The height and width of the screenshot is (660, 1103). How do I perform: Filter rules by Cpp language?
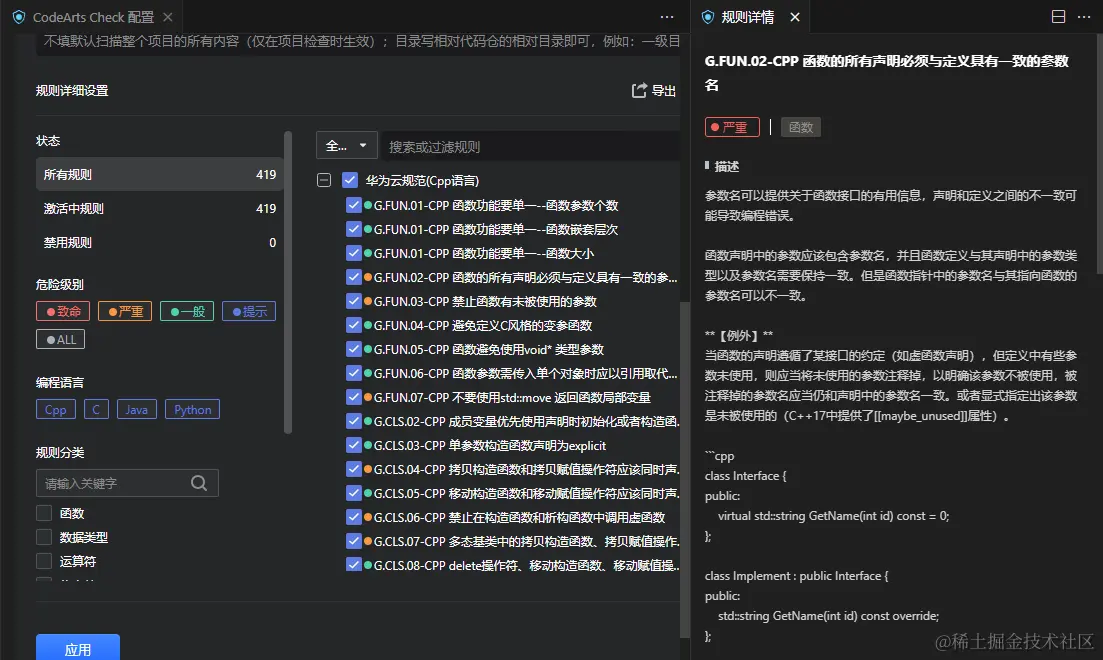tap(56, 410)
